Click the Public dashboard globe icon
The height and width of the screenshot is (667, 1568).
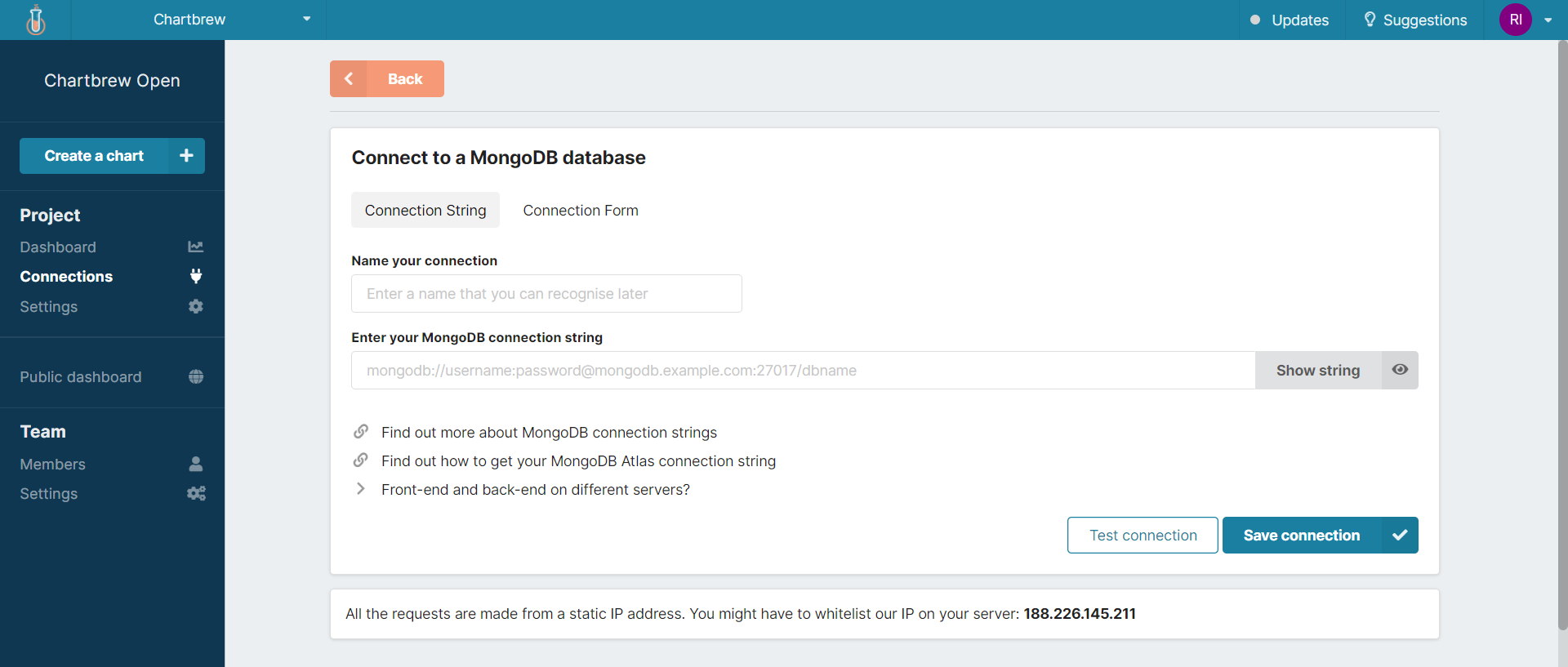196,376
